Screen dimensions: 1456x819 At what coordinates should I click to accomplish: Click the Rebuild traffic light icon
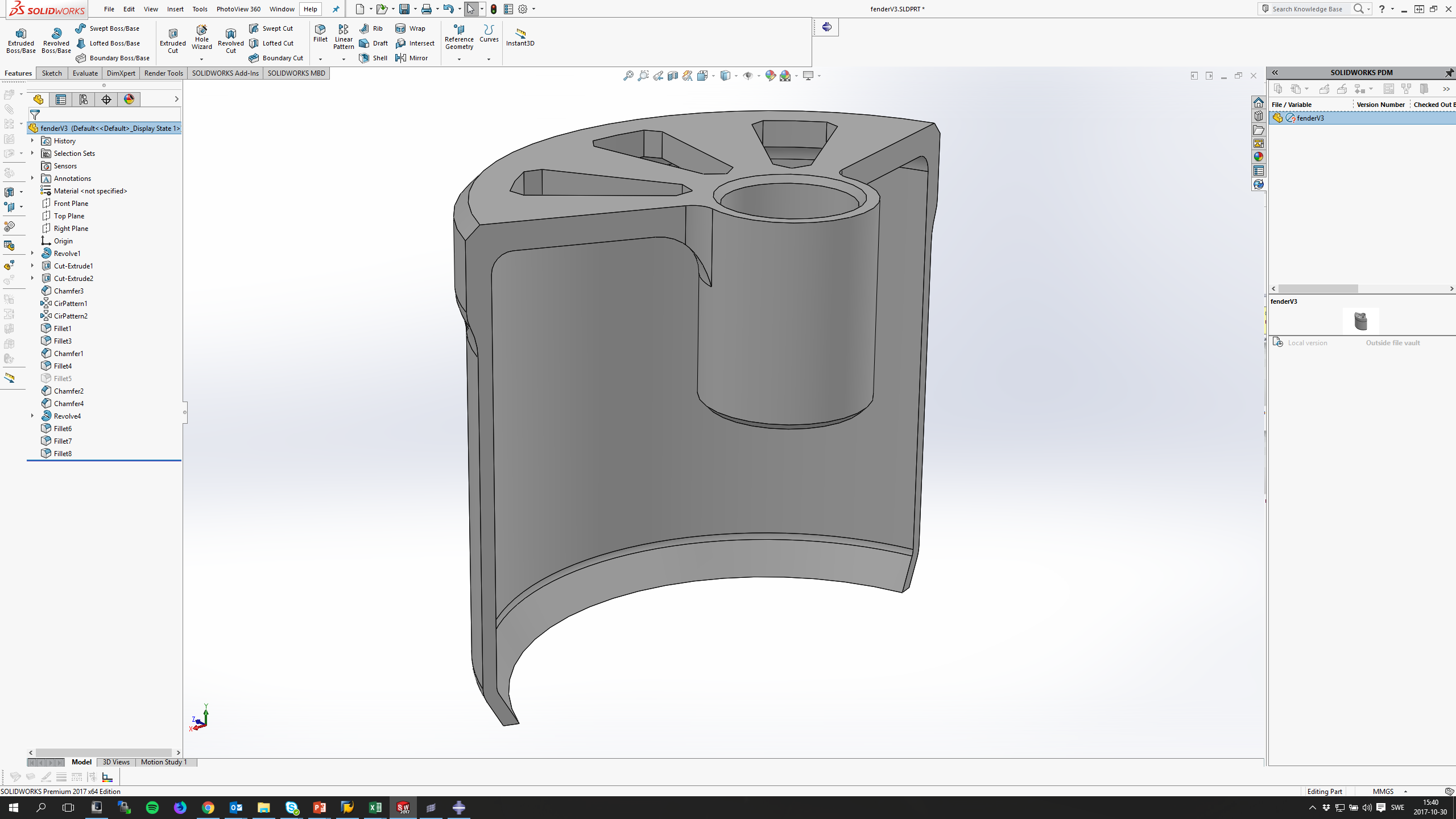[x=494, y=9]
